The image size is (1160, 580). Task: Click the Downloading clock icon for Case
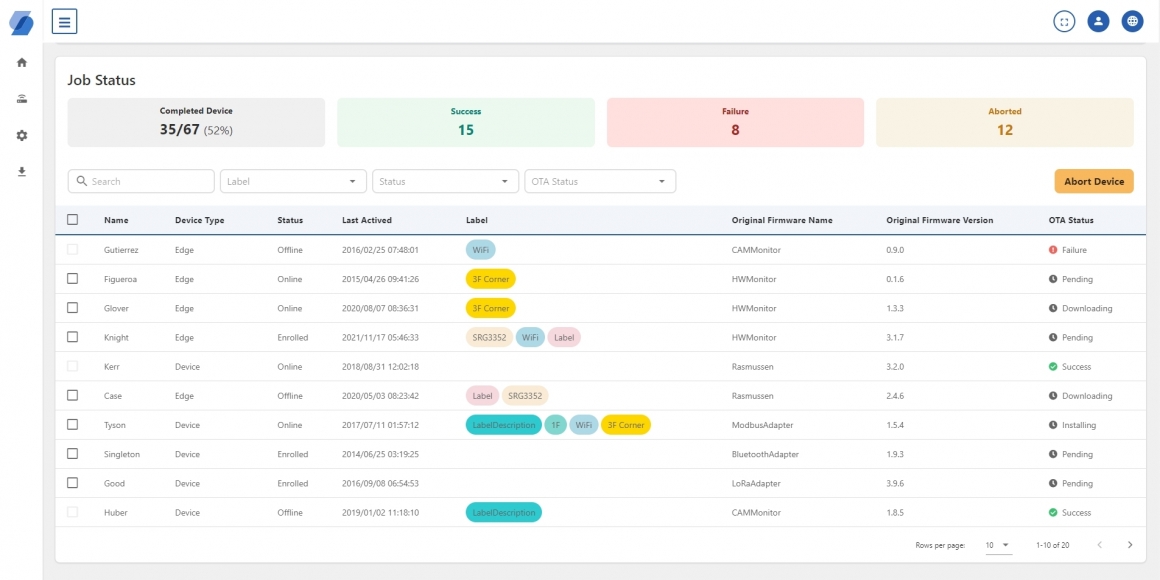point(1053,396)
